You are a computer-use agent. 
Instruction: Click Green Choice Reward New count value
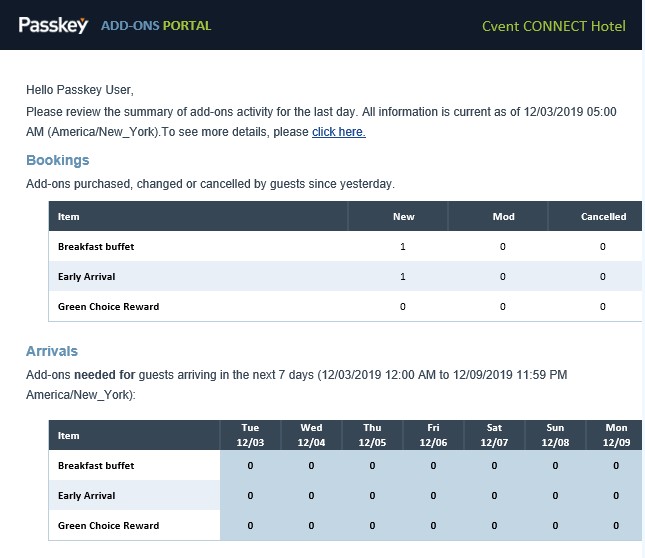pyautogui.click(x=403, y=306)
